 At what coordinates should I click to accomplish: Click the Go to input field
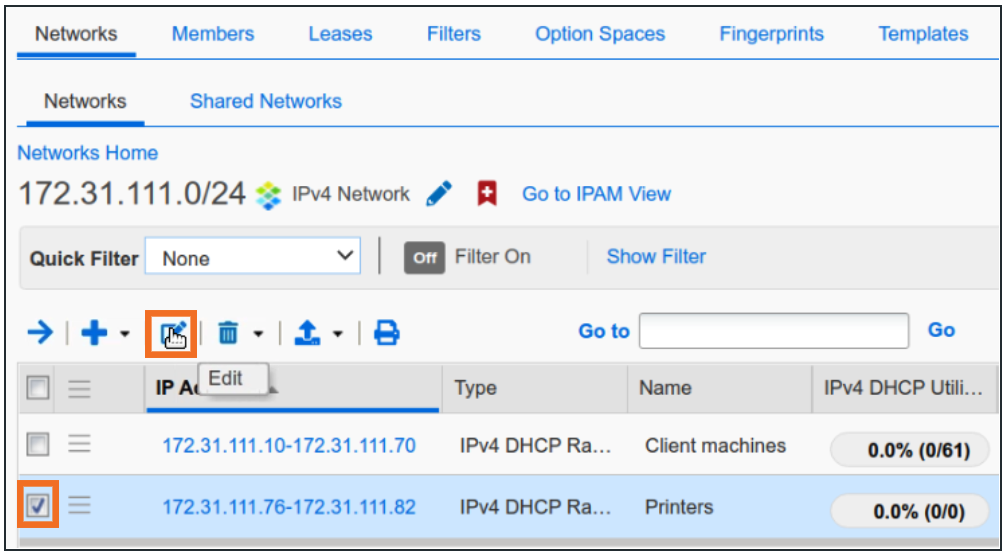pos(773,331)
